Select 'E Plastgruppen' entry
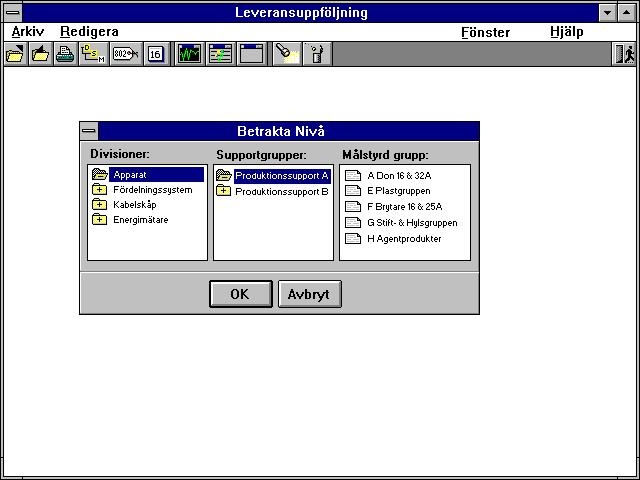Viewport: 640px width, 480px height. (399, 191)
